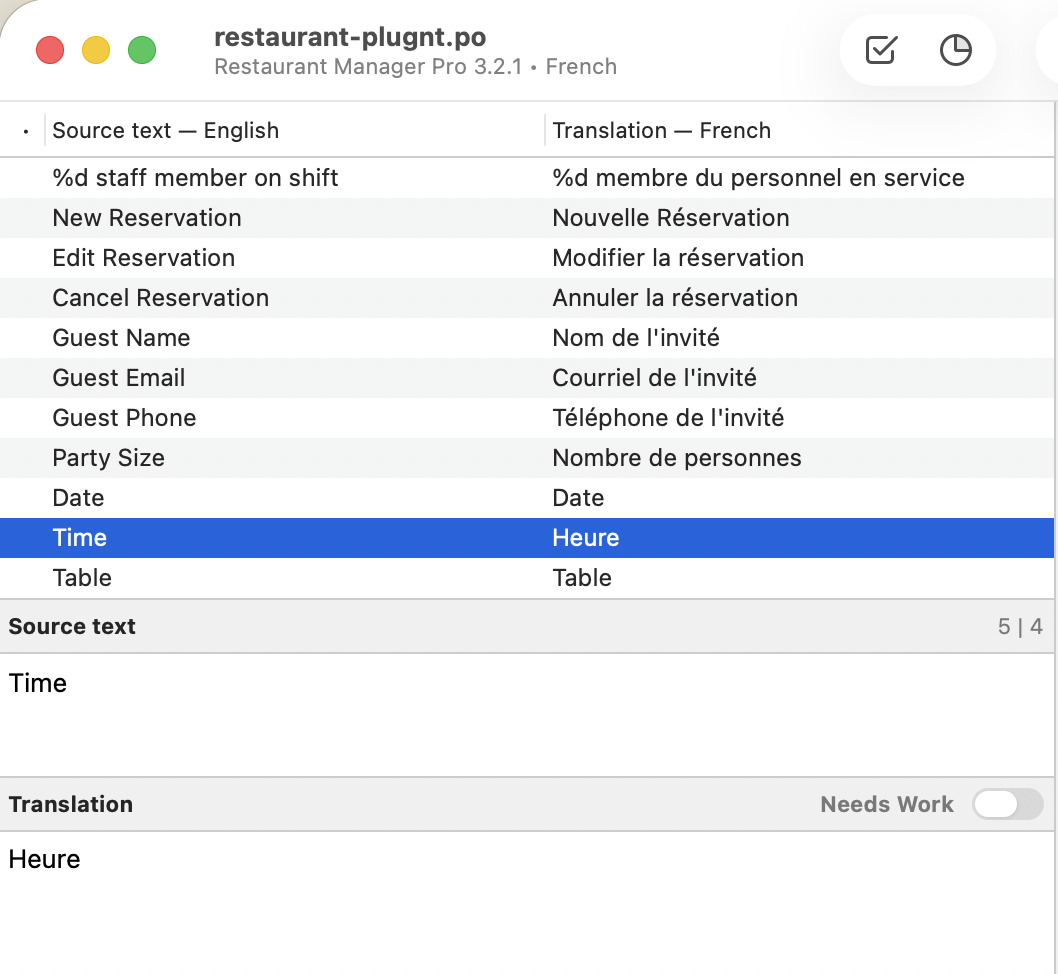Select source row "%d staff member on shift"
Viewport: 1058px width, 974px height.
coord(195,177)
